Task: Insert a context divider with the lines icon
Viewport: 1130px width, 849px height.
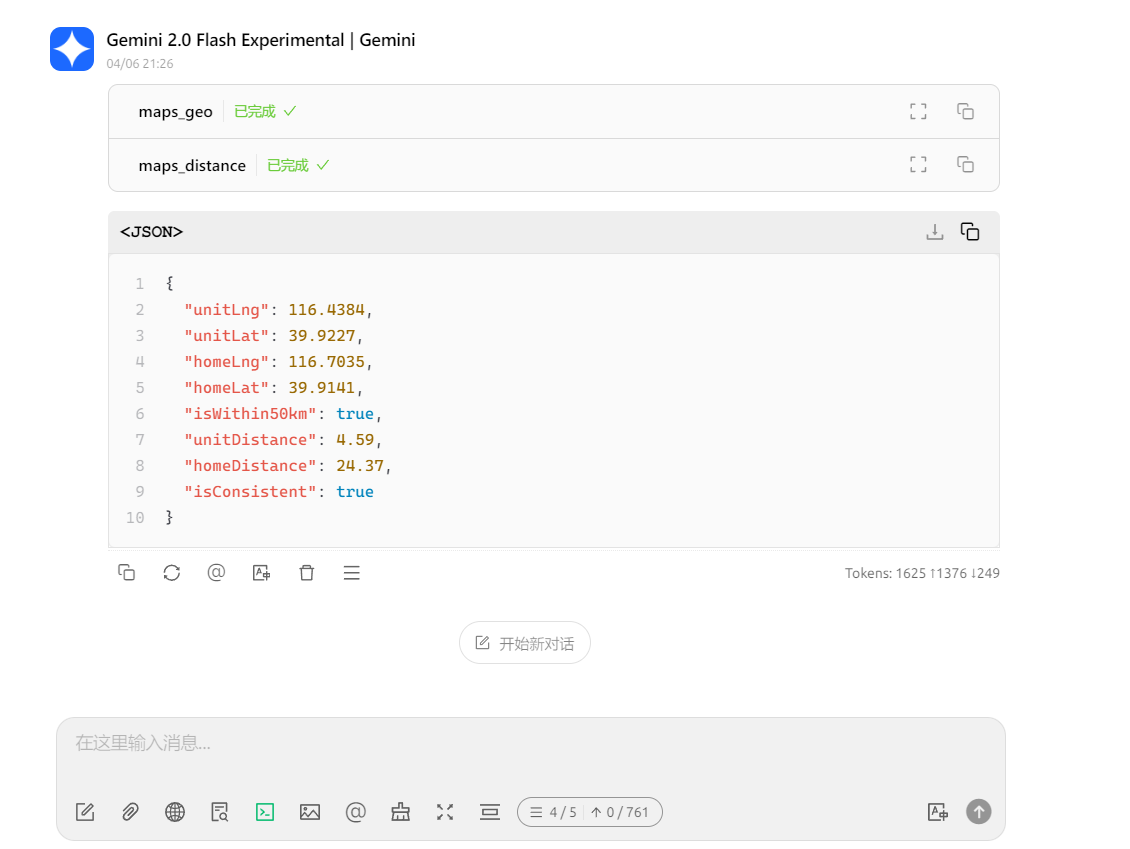Action: (x=490, y=812)
